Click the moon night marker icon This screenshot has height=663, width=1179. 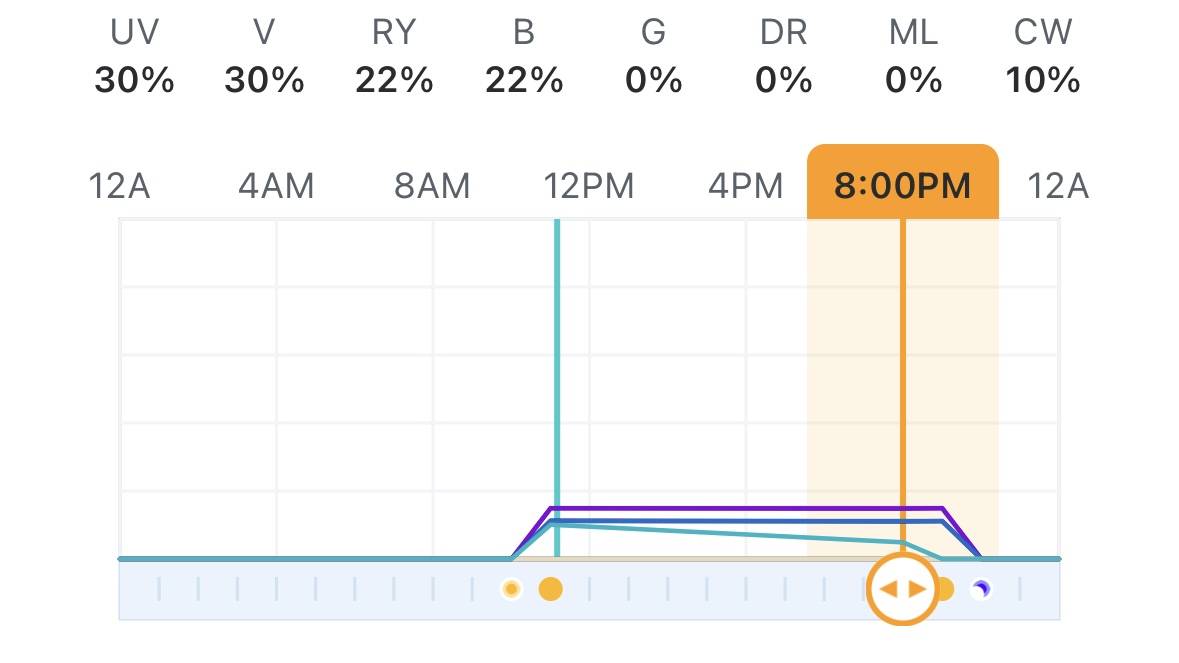tap(982, 589)
